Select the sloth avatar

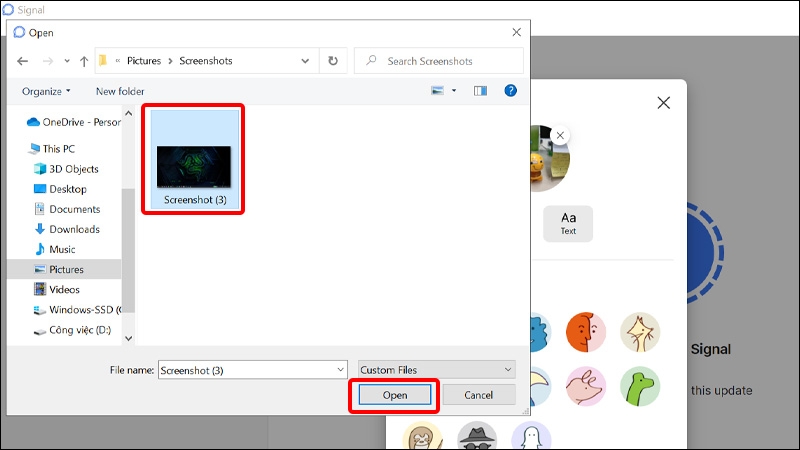pyautogui.click(x=422, y=435)
